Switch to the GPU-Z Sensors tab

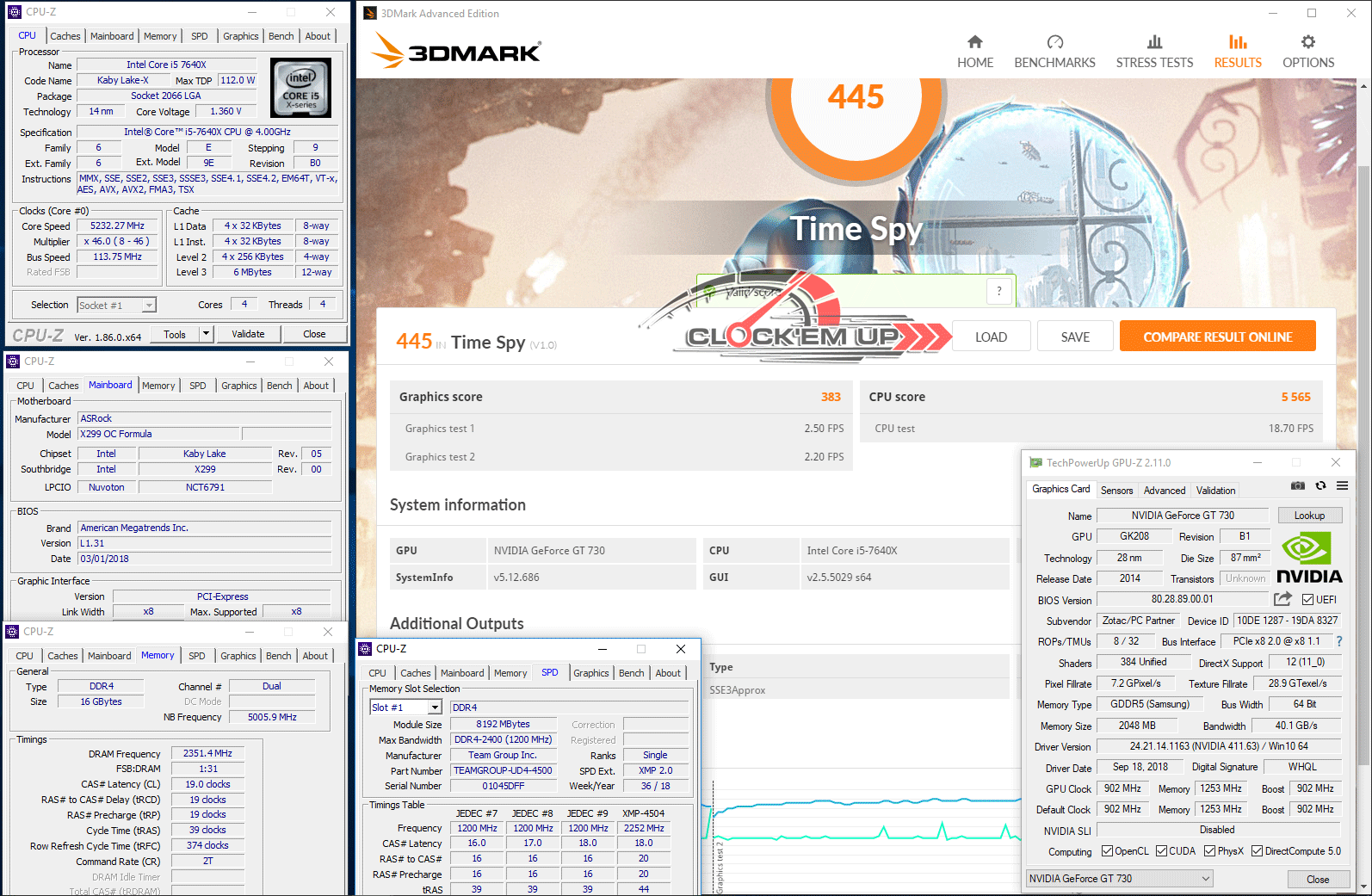(x=1116, y=491)
